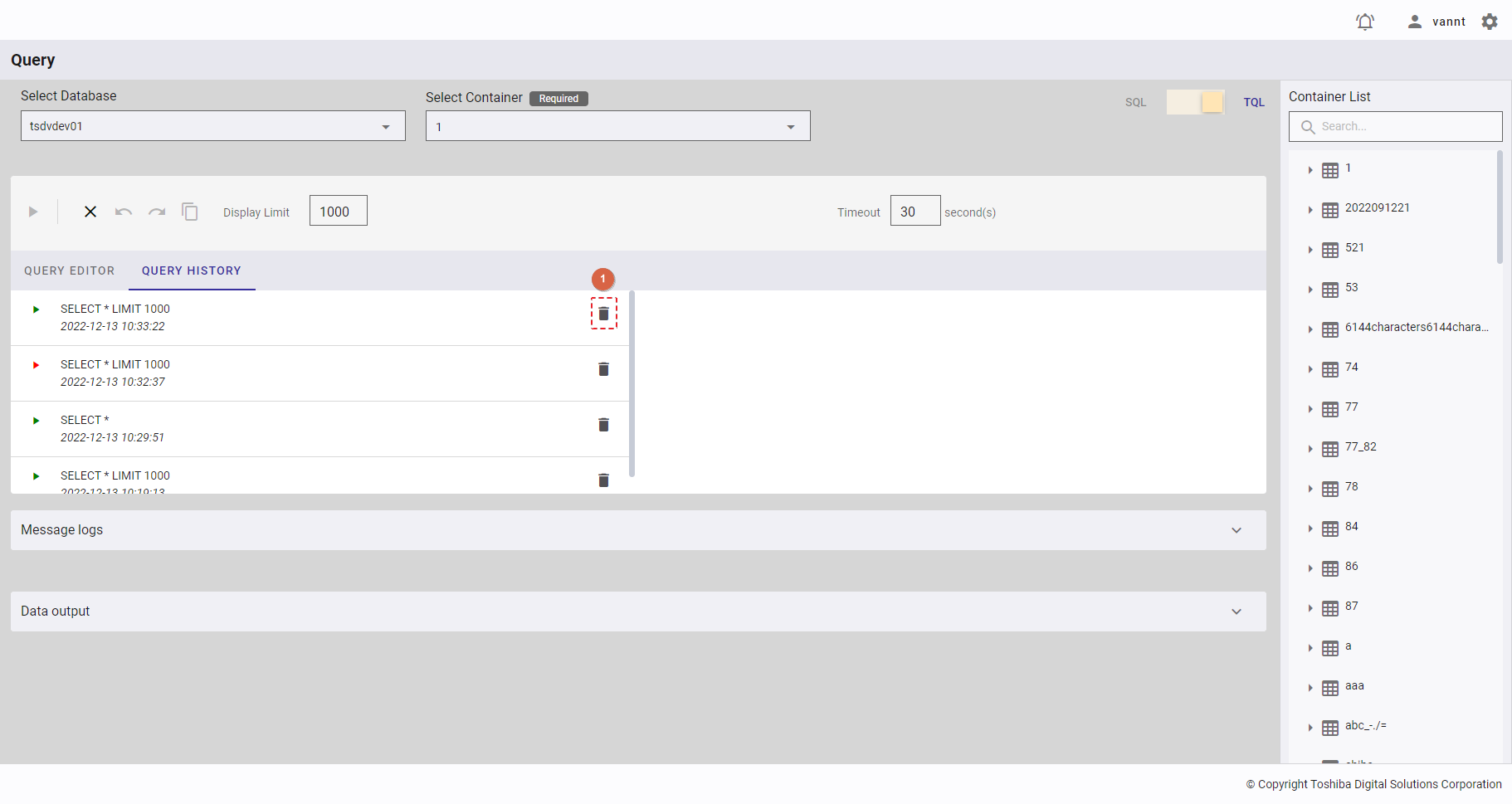Expand the Message logs panel
Image resolution: width=1512 pixels, height=804 pixels.
[x=1236, y=530]
